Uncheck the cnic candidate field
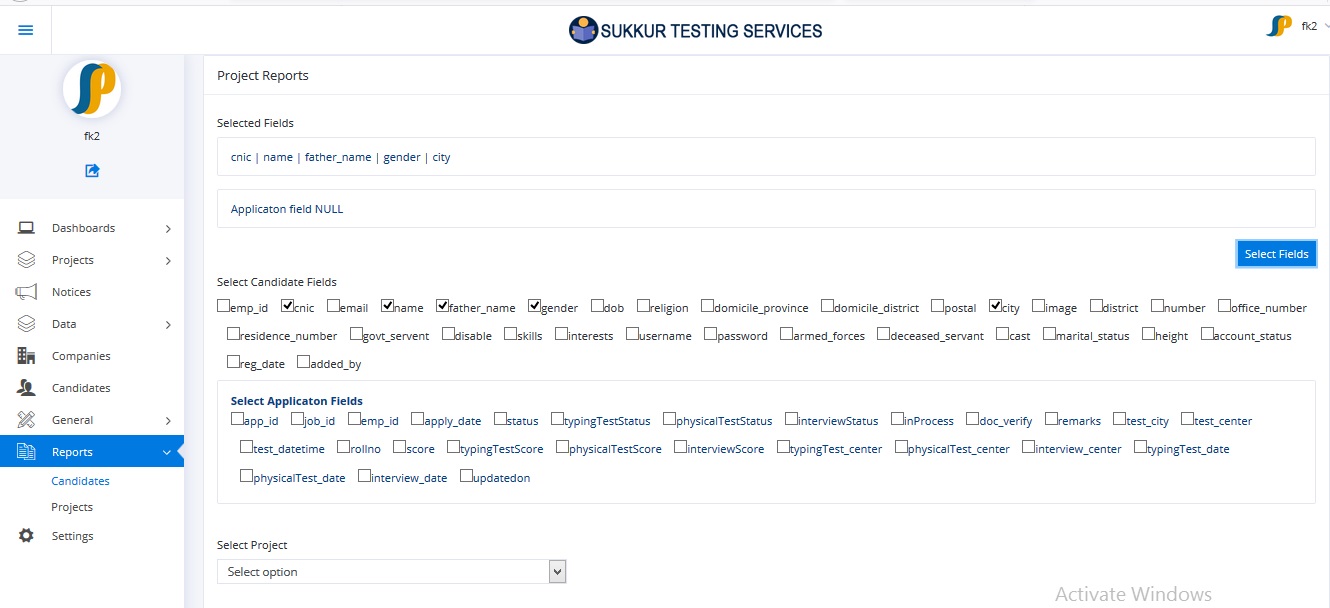Image resolution: width=1330 pixels, height=608 pixels. tap(288, 306)
